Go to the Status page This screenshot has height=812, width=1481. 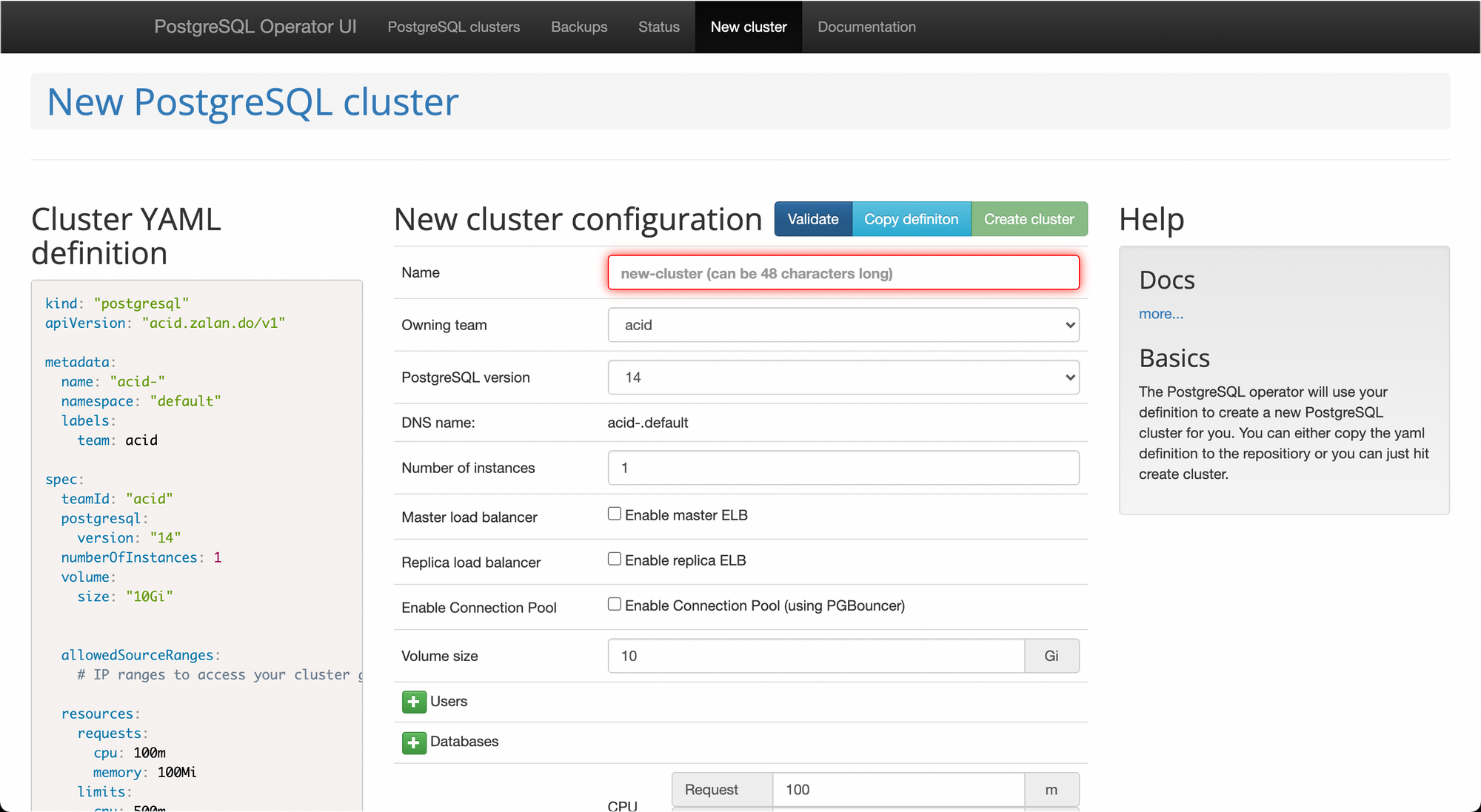pyautogui.click(x=659, y=27)
